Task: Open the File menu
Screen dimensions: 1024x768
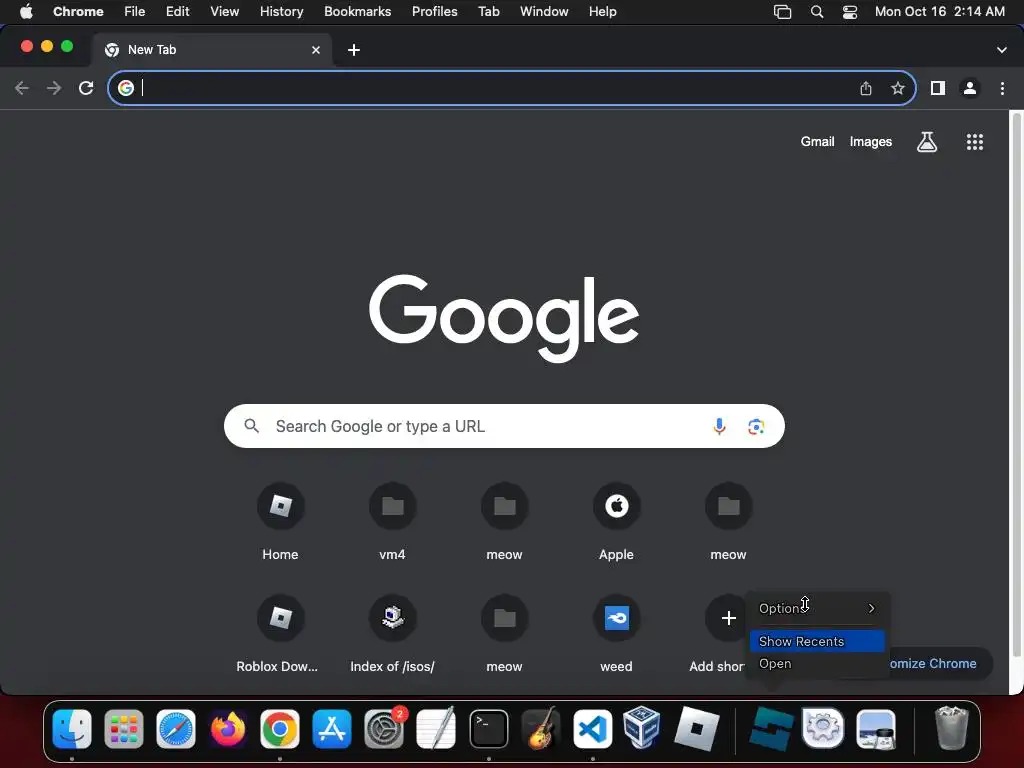Action: click(x=135, y=12)
